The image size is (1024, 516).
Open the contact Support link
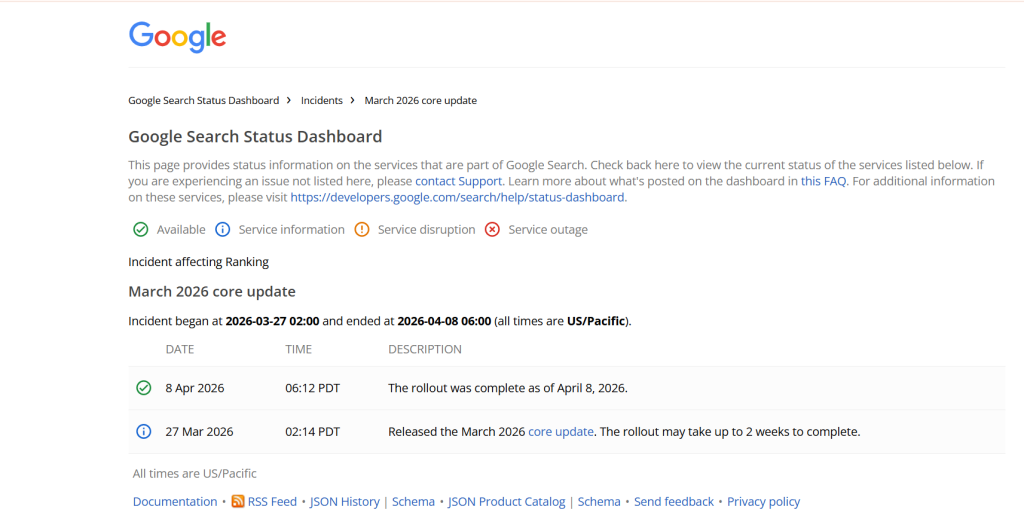tap(458, 181)
